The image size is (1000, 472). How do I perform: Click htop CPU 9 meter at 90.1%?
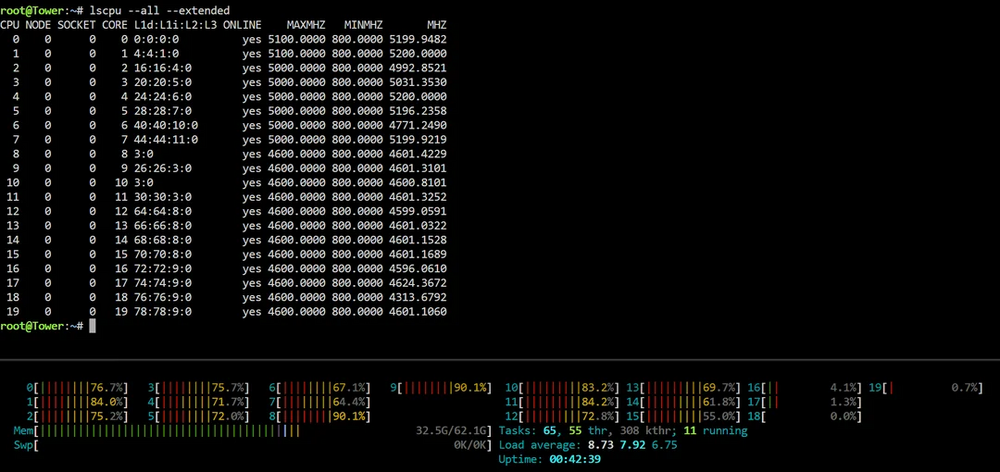(441, 388)
